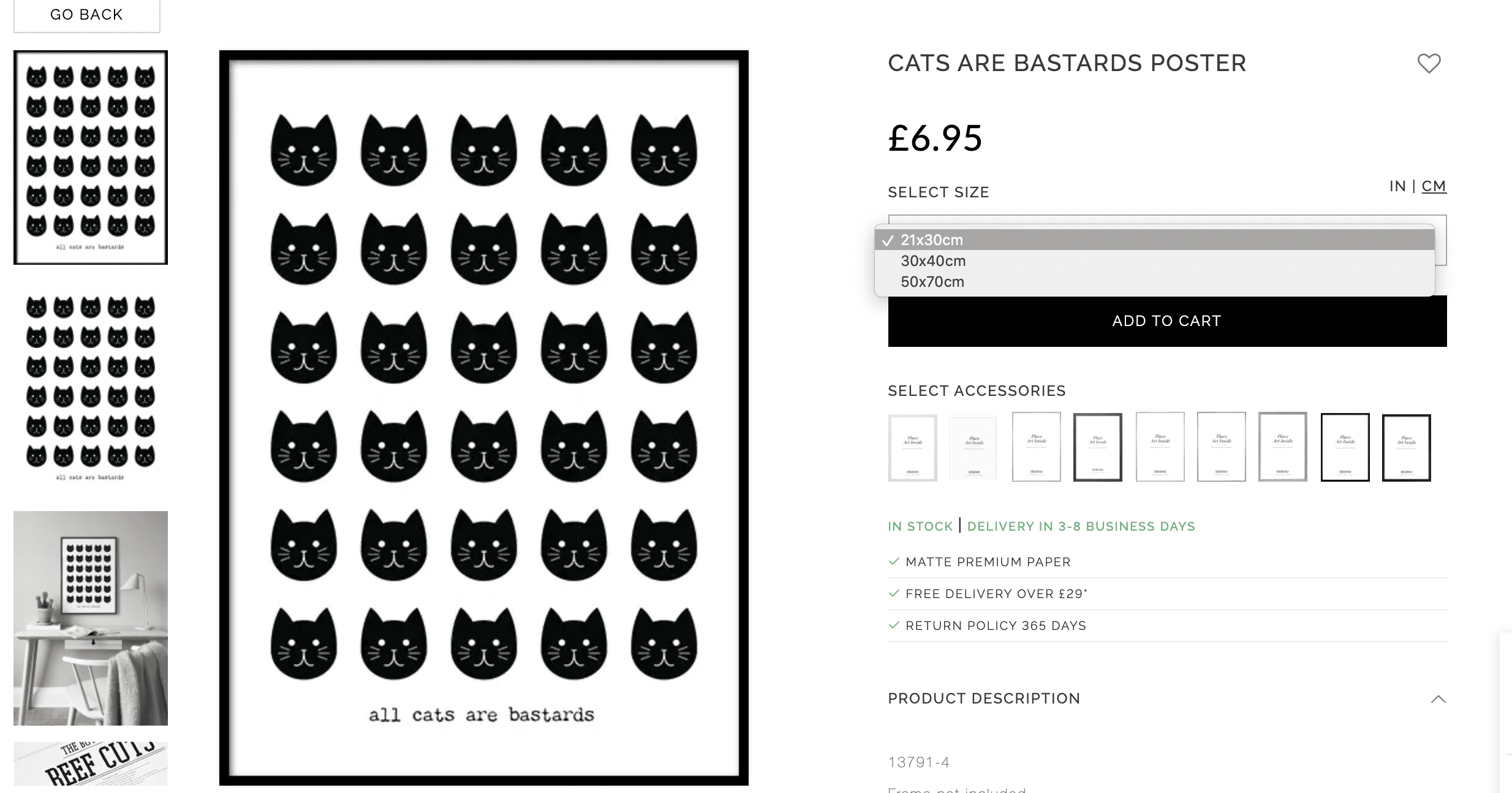Screen dimensions: 1512x793
Task: Collapse the Product Description section
Action: coord(1438,699)
